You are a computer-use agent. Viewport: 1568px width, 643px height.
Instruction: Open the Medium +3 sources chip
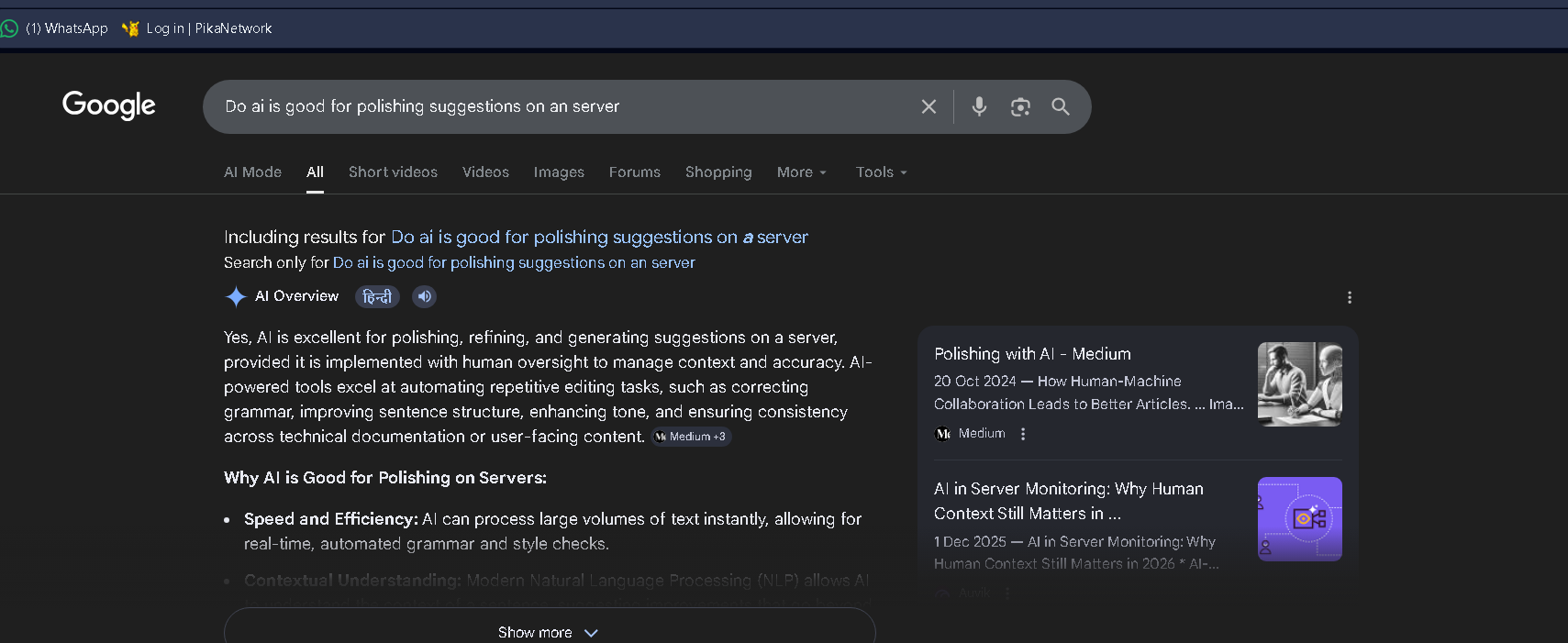coord(691,437)
